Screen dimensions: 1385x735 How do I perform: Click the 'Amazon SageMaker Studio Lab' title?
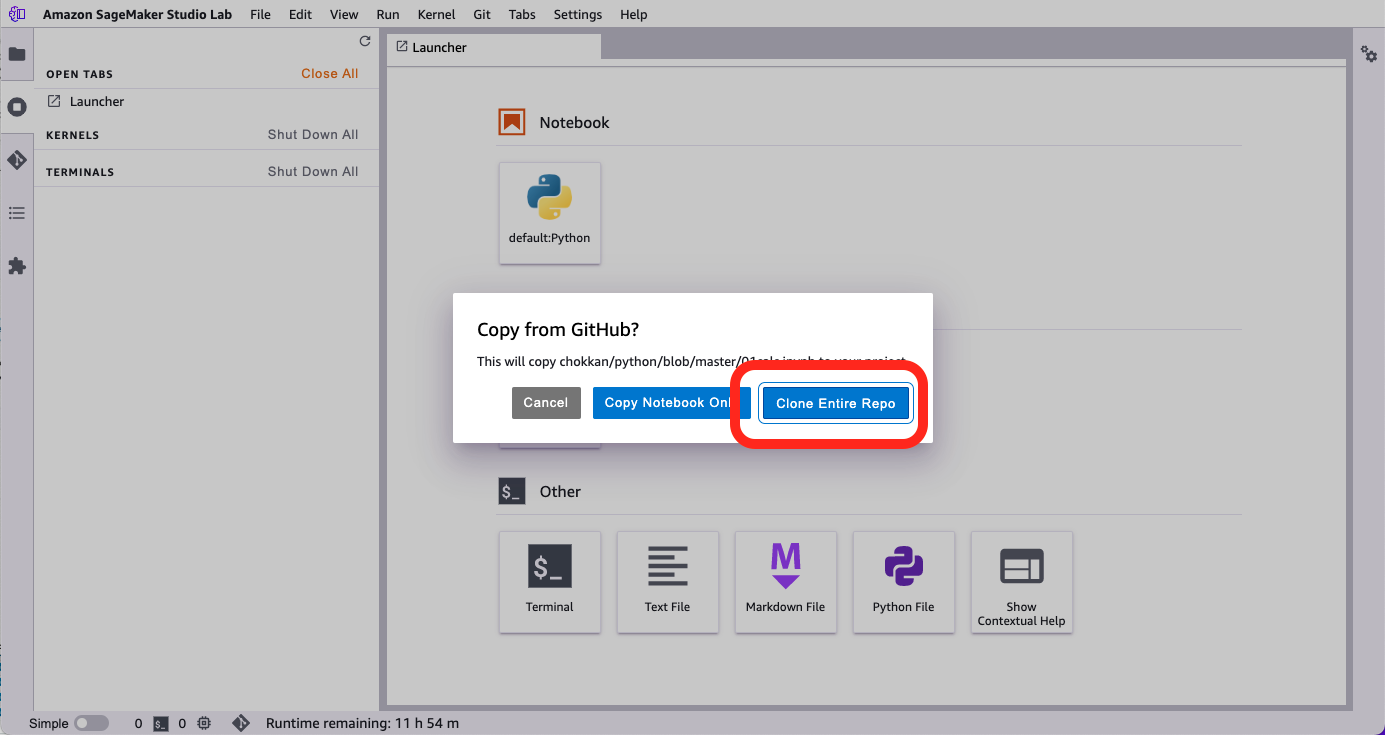136,14
